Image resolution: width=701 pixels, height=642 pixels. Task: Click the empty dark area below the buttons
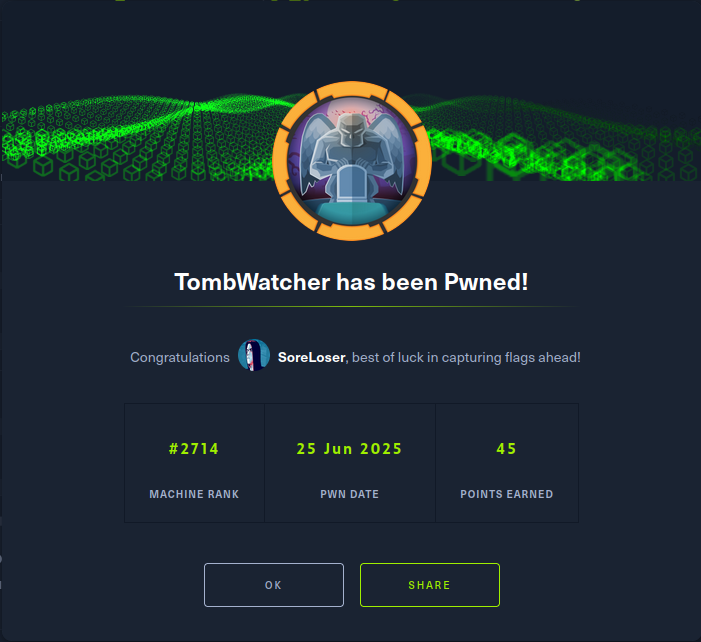pyautogui.click(x=351, y=624)
